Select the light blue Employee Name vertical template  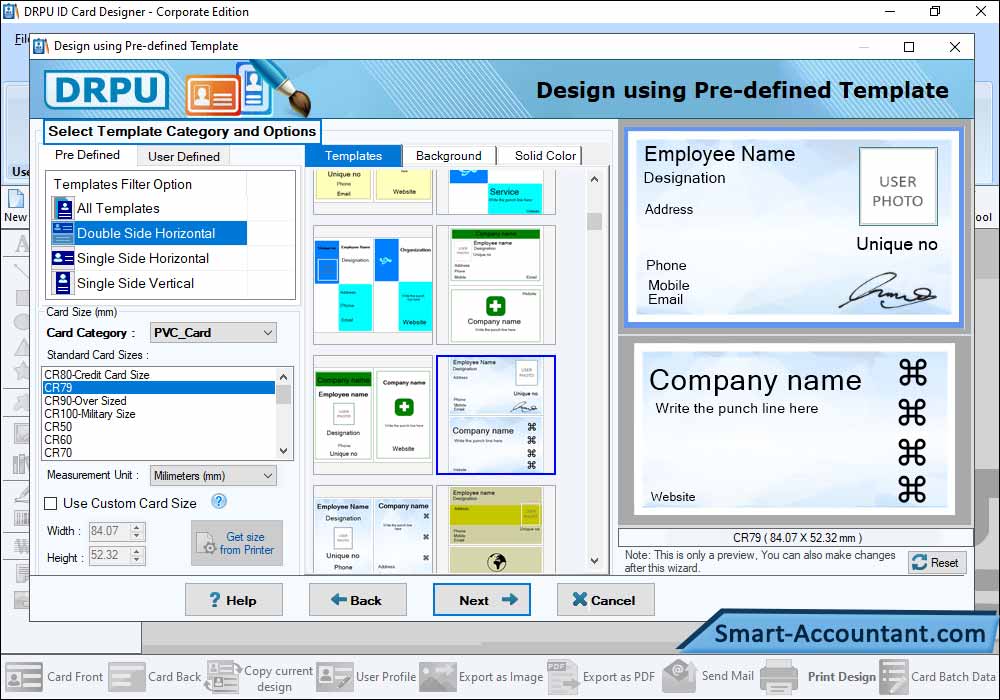pyautogui.click(x=373, y=529)
